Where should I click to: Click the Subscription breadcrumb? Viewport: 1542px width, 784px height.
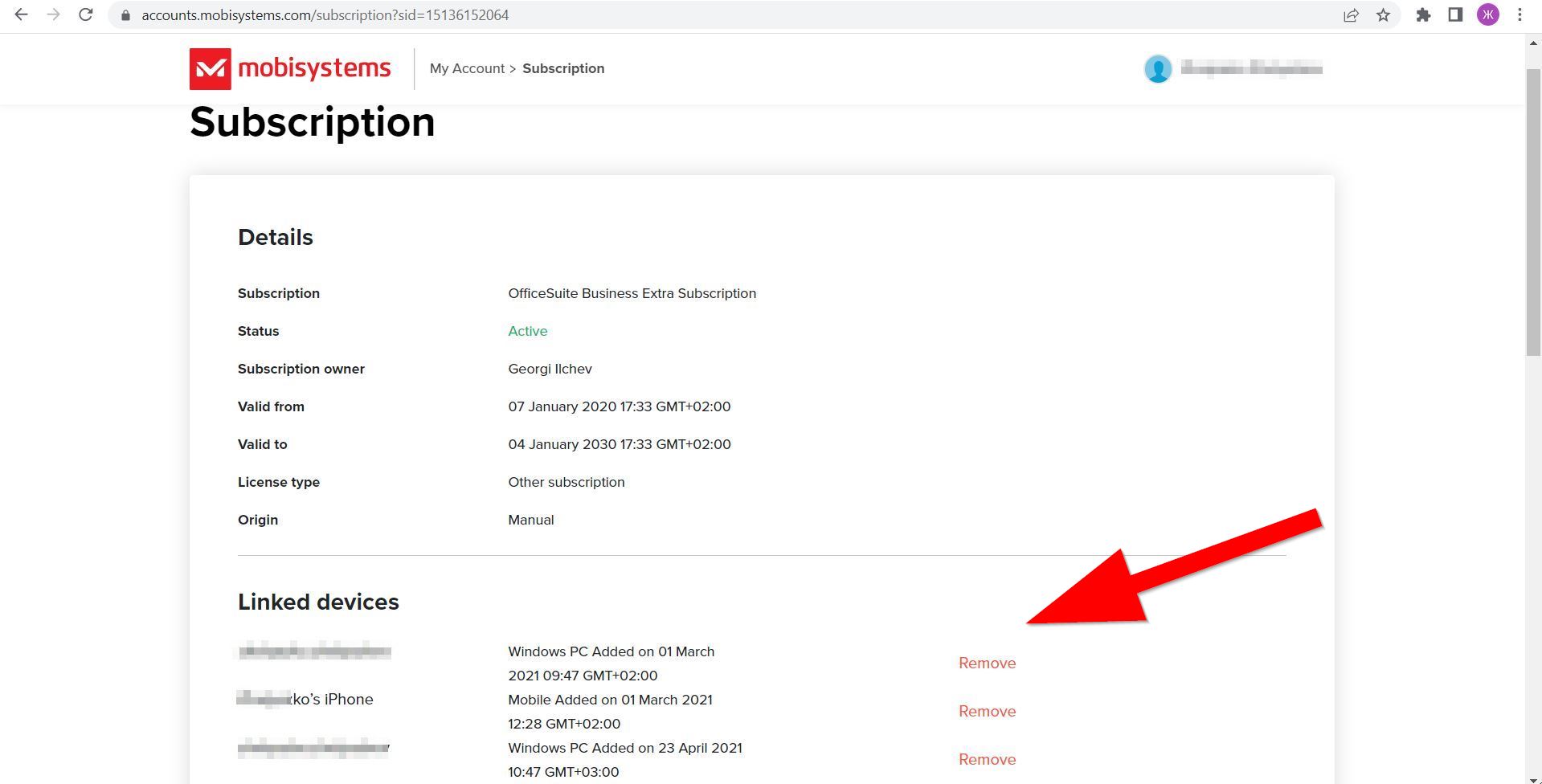pyautogui.click(x=563, y=68)
